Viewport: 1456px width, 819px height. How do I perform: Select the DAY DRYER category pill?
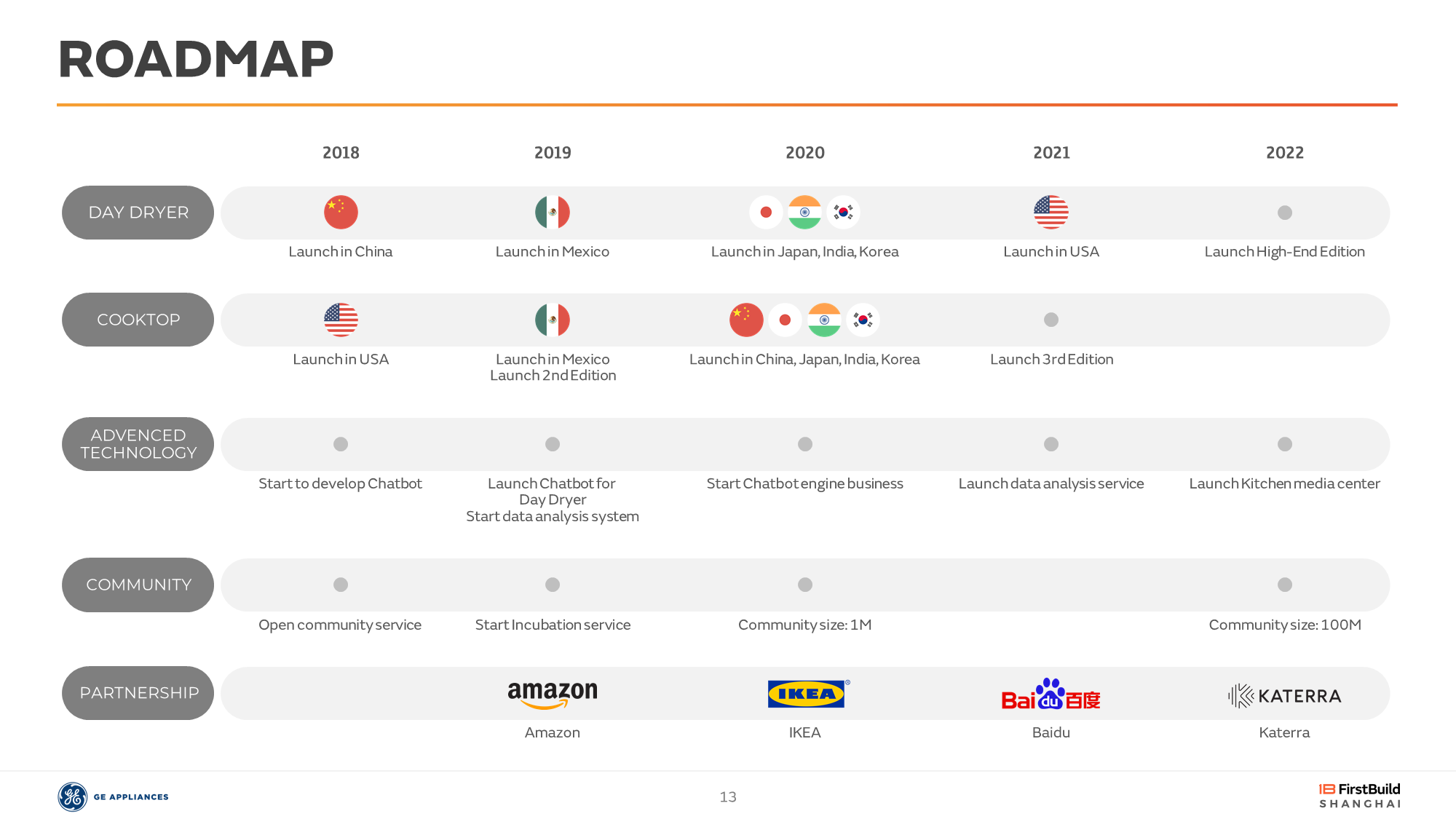click(x=138, y=213)
